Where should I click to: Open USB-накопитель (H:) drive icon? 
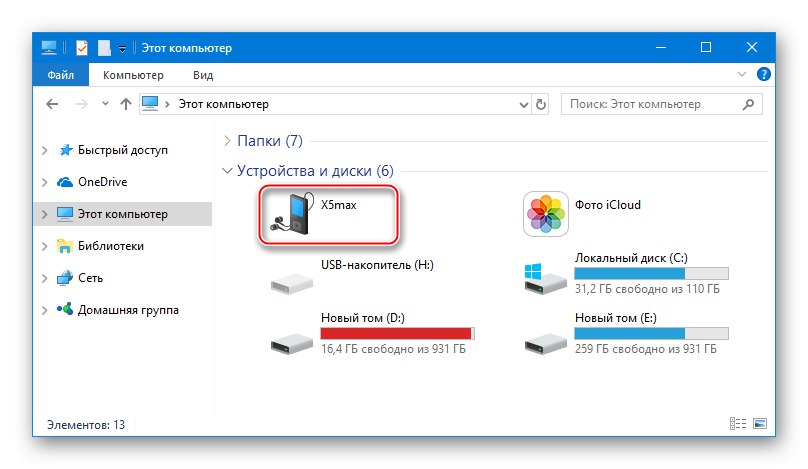coord(292,283)
